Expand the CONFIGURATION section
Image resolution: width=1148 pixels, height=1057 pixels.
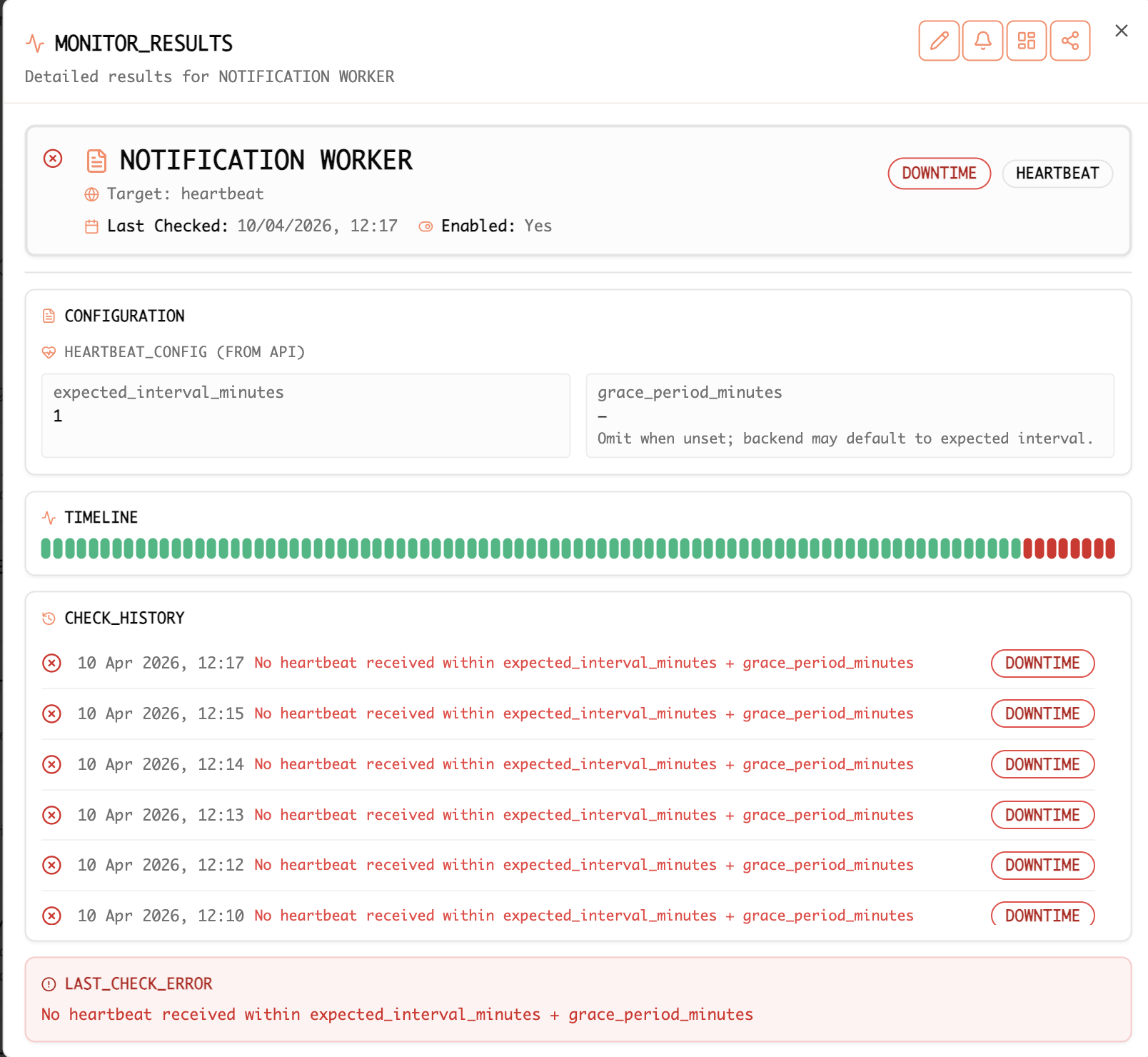(x=124, y=316)
